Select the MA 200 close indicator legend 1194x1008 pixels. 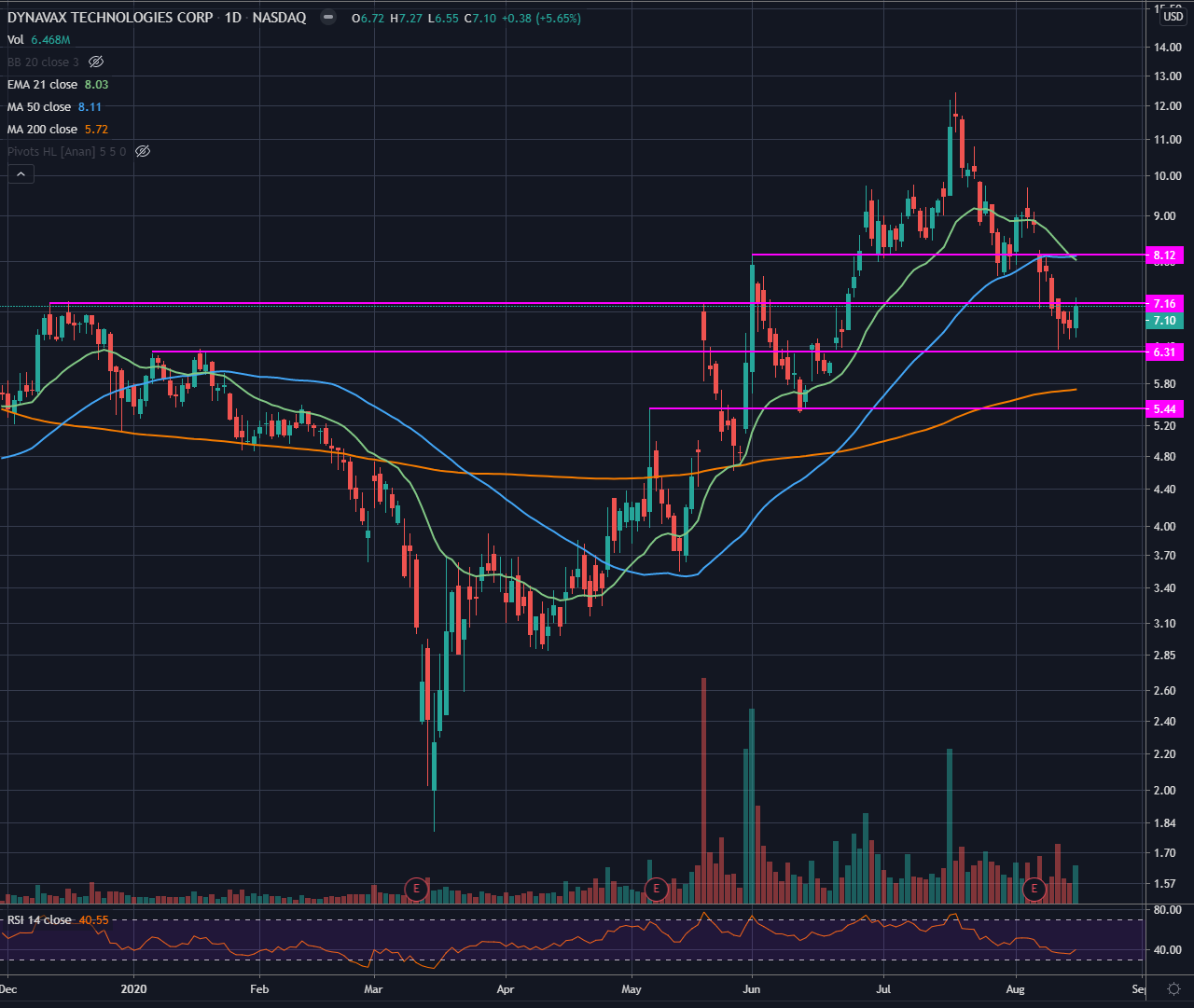click(42, 130)
